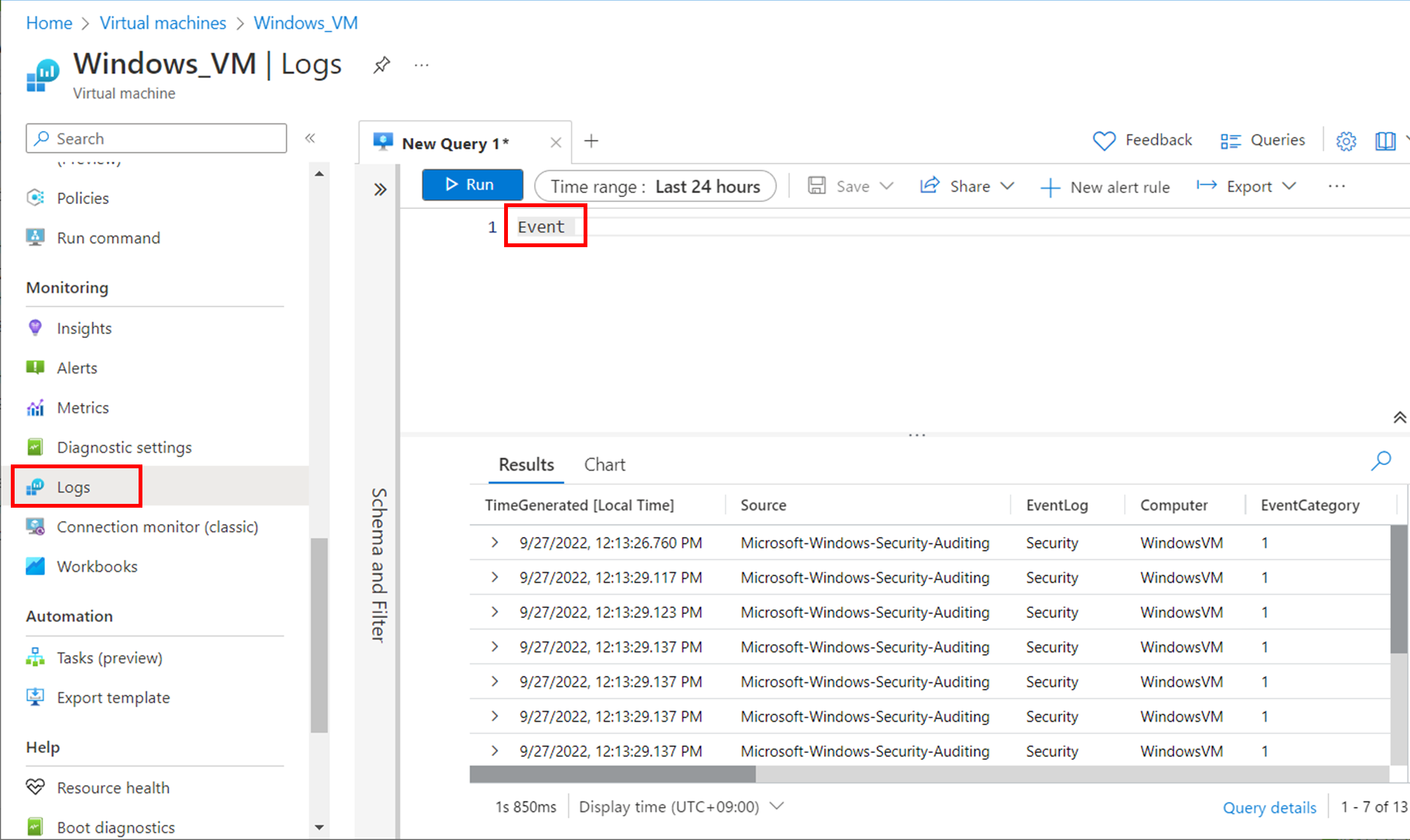The height and width of the screenshot is (840, 1410).
Task: Select the Logs menu item
Action: pos(74,487)
